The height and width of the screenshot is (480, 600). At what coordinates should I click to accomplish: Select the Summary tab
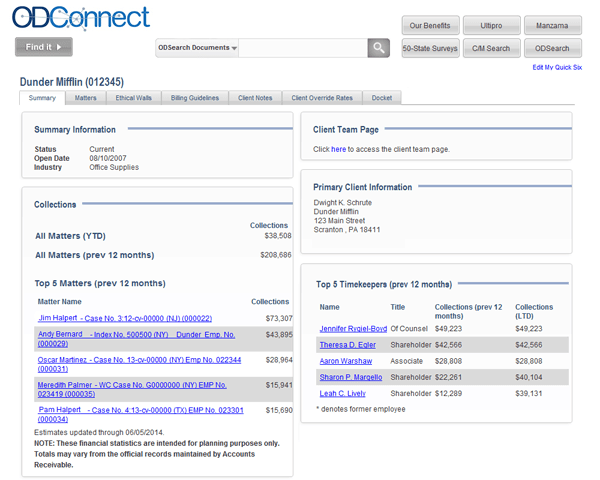click(x=42, y=98)
